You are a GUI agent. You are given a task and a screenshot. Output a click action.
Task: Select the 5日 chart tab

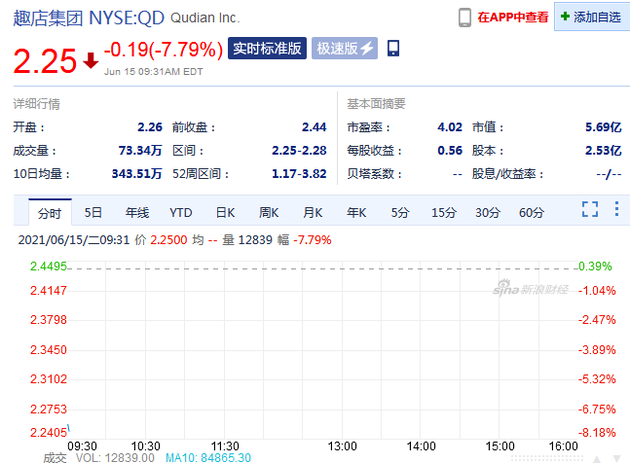tap(93, 212)
